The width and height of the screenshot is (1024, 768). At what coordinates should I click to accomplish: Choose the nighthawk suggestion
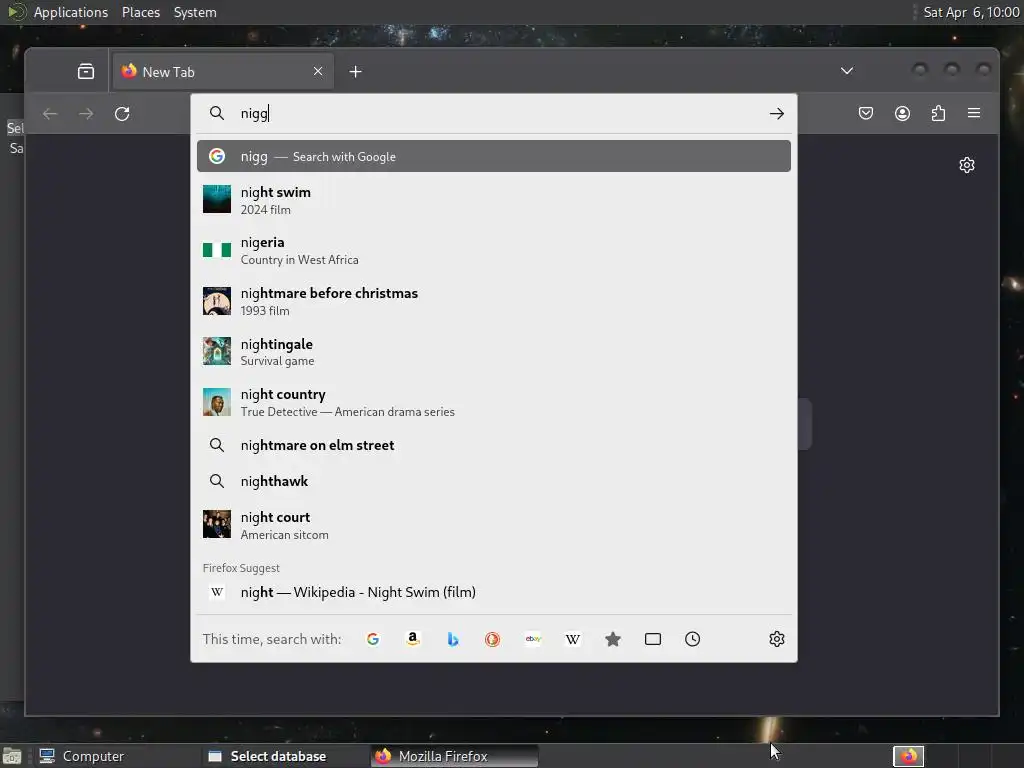click(494, 481)
